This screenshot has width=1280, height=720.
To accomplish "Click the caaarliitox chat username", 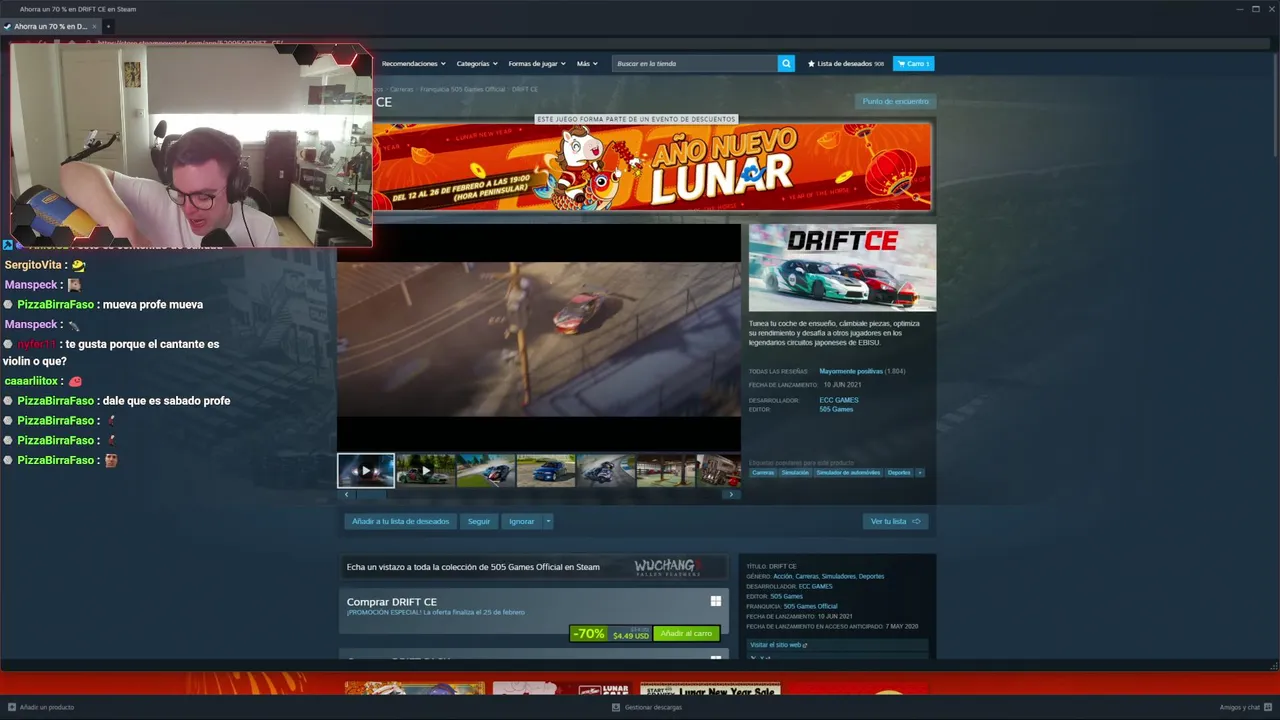I will 31,381.
